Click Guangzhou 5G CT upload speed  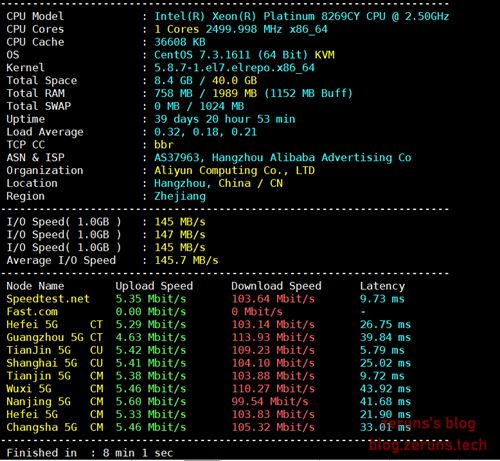151,337
